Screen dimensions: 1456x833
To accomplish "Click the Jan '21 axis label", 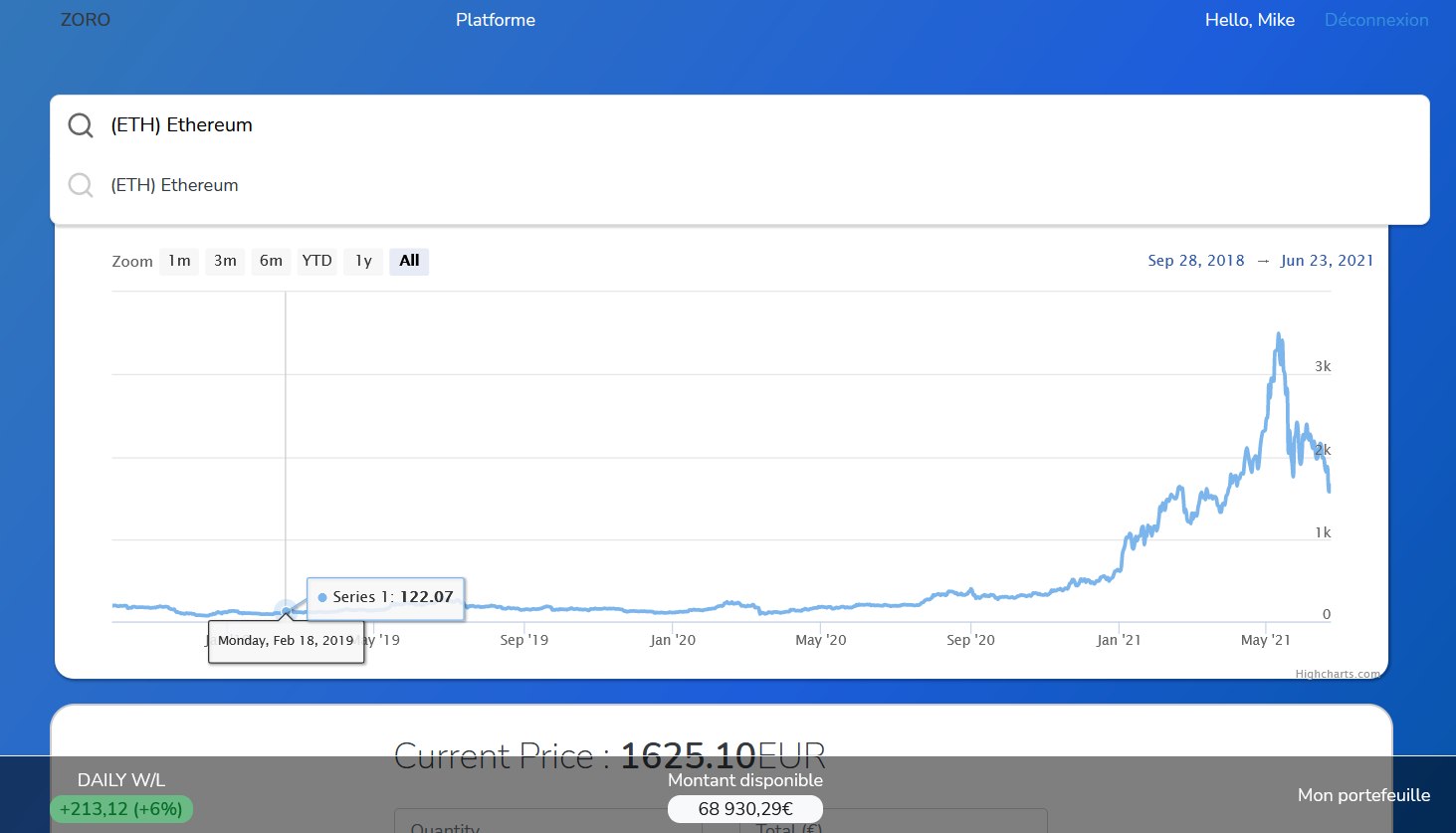I will click(1119, 640).
